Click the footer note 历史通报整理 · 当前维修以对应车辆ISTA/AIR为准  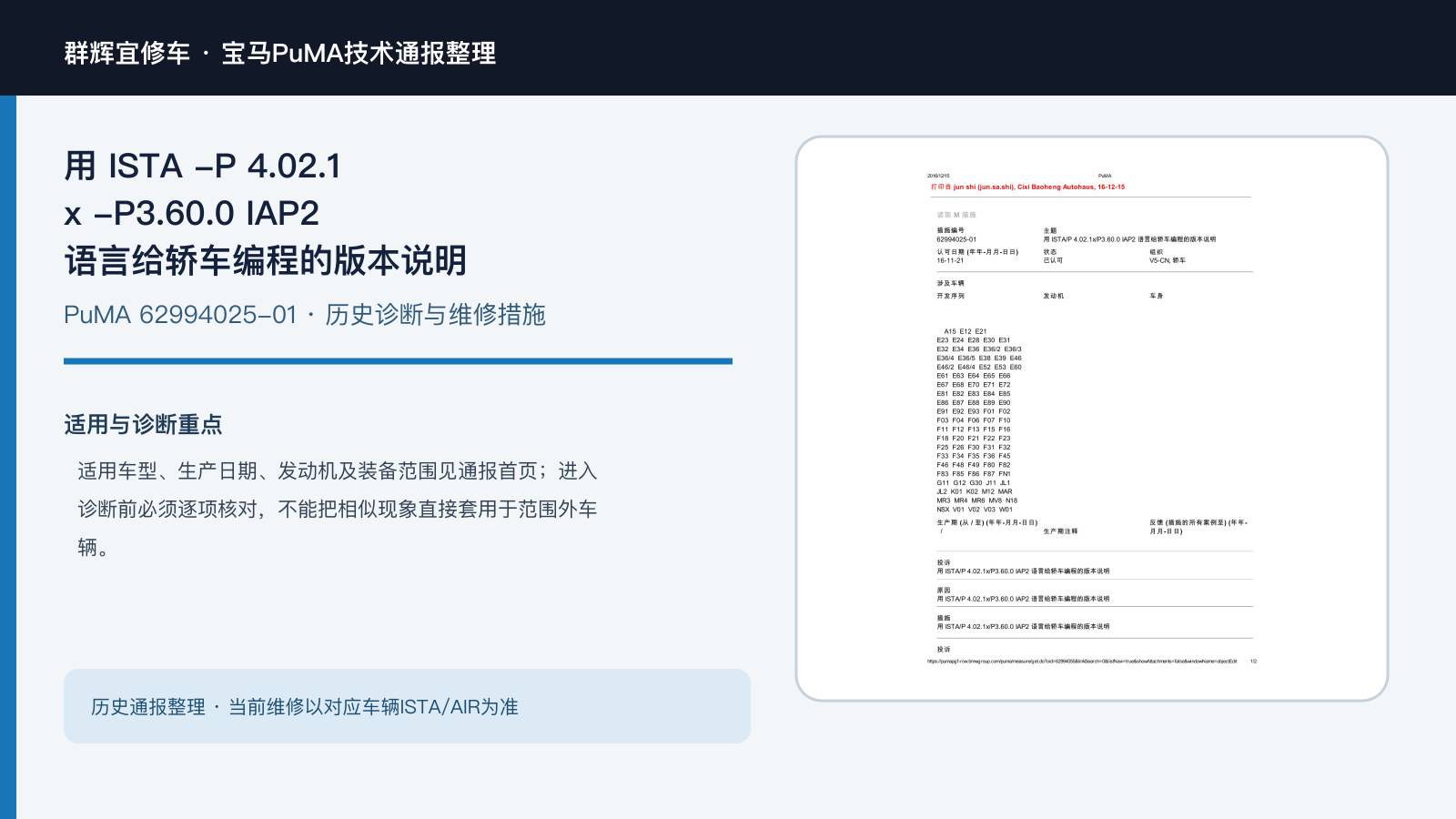tap(305, 707)
